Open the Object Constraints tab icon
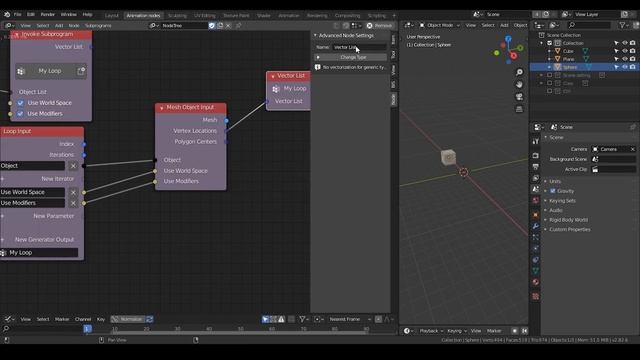This screenshot has height=360, width=640. click(x=536, y=260)
